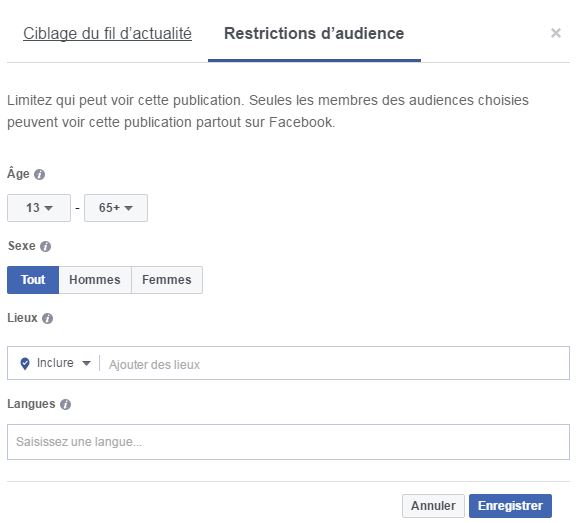Click the Annuler button
The width and height of the screenshot is (579, 523).
pyautogui.click(x=433, y=506)
